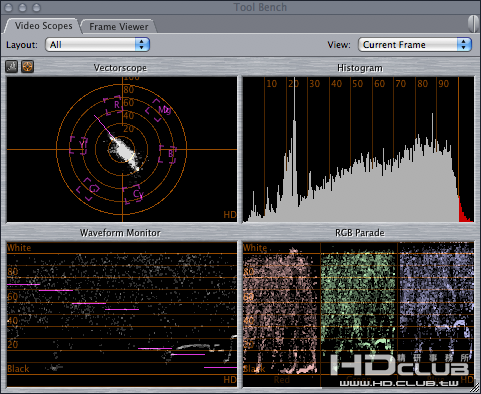Image resolution: width=481 pixels, height=394 pixels.
Task: Click the resize grip at window corner
Action: (x=474, y=388)
